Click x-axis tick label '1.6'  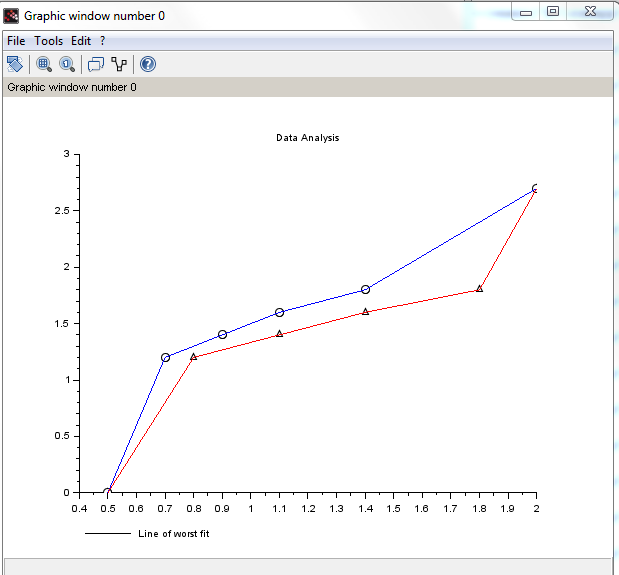point(422,509)
